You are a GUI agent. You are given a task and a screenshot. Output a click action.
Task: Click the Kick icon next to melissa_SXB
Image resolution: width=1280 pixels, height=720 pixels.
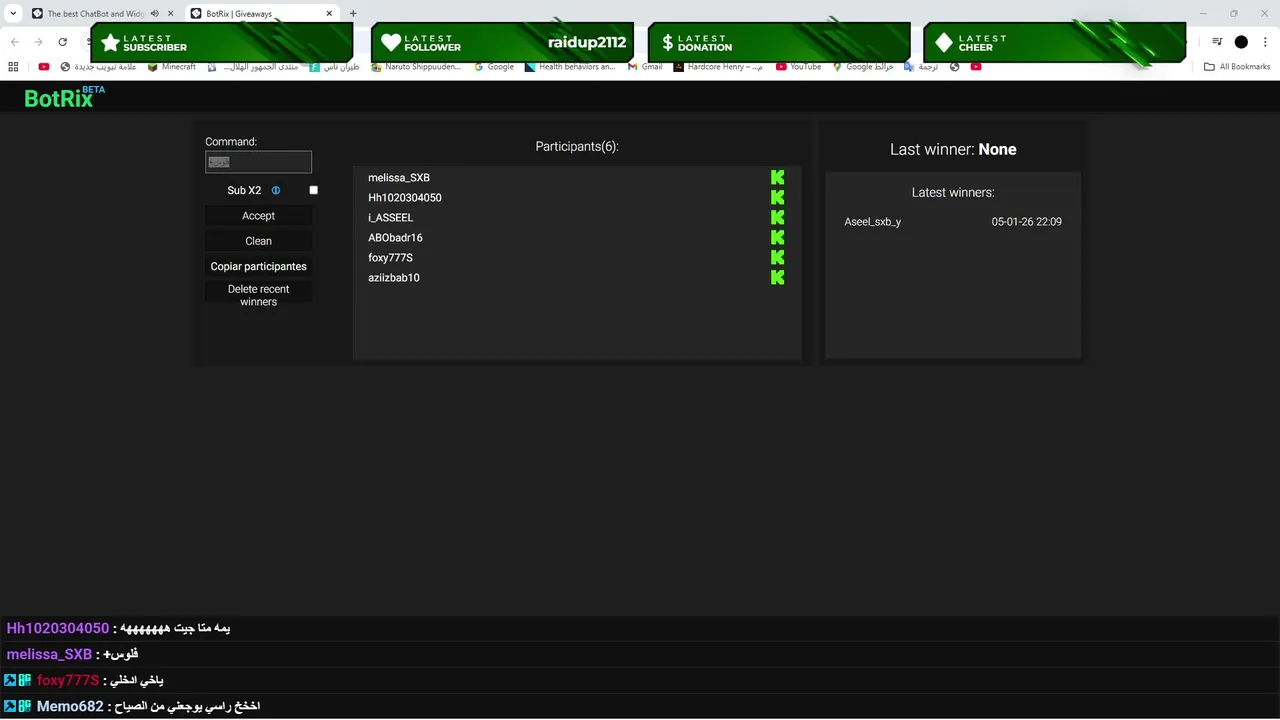click(777, 177)
